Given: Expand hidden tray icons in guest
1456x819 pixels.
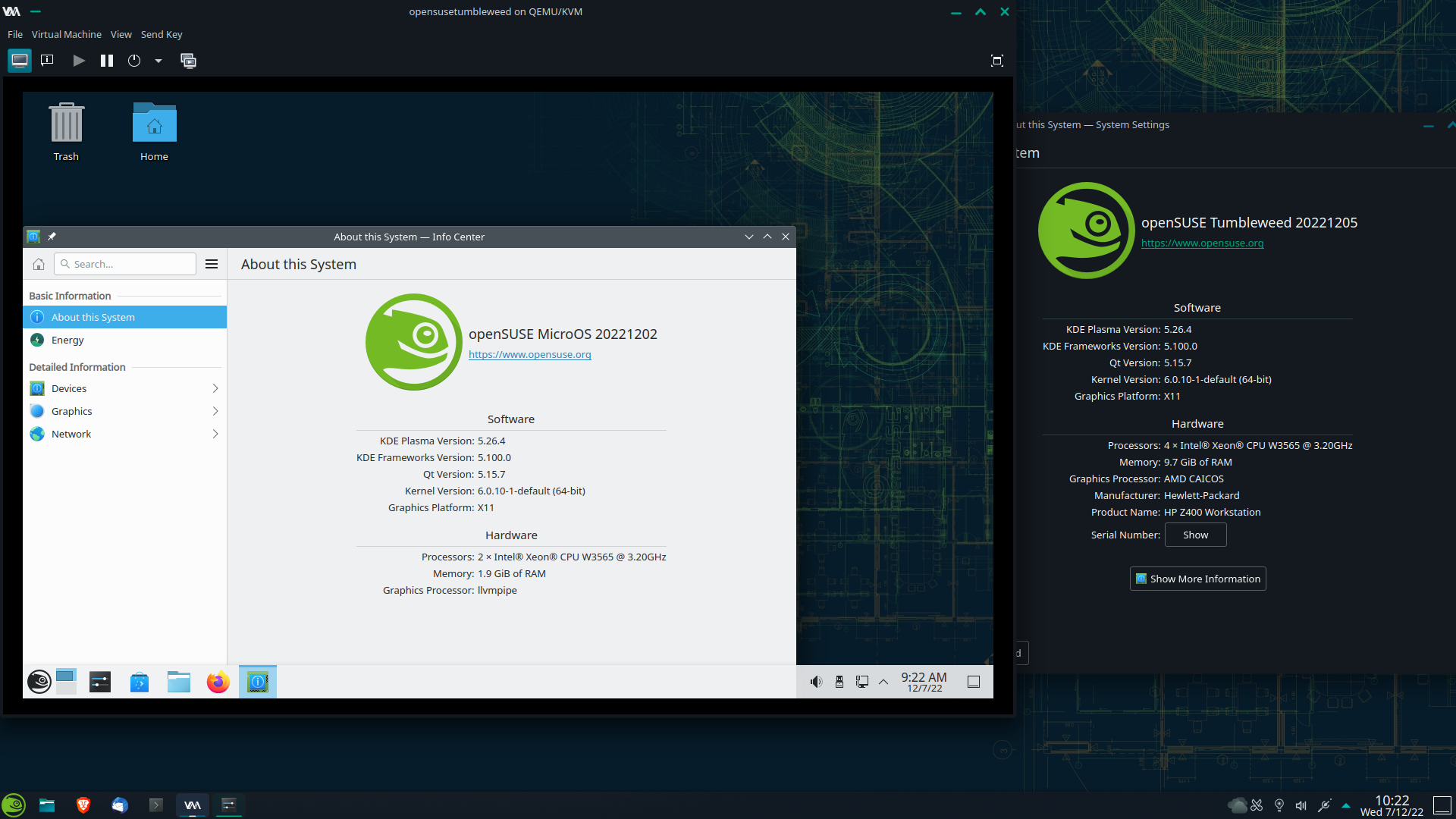Looking at the screenshot, I should tap(883, 682).
